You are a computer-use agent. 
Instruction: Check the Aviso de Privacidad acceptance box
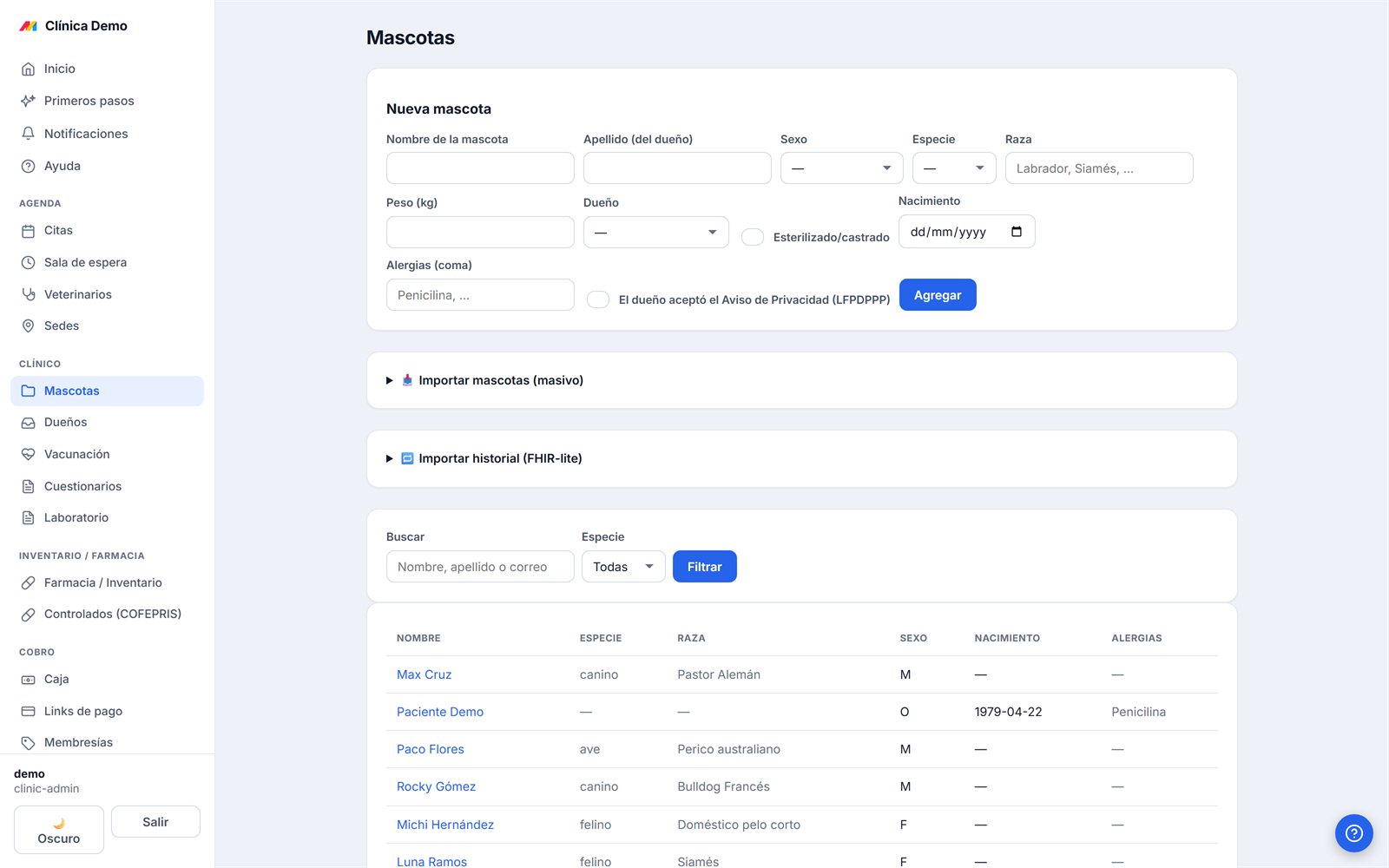pyautogui.click(x=598, y=299)
